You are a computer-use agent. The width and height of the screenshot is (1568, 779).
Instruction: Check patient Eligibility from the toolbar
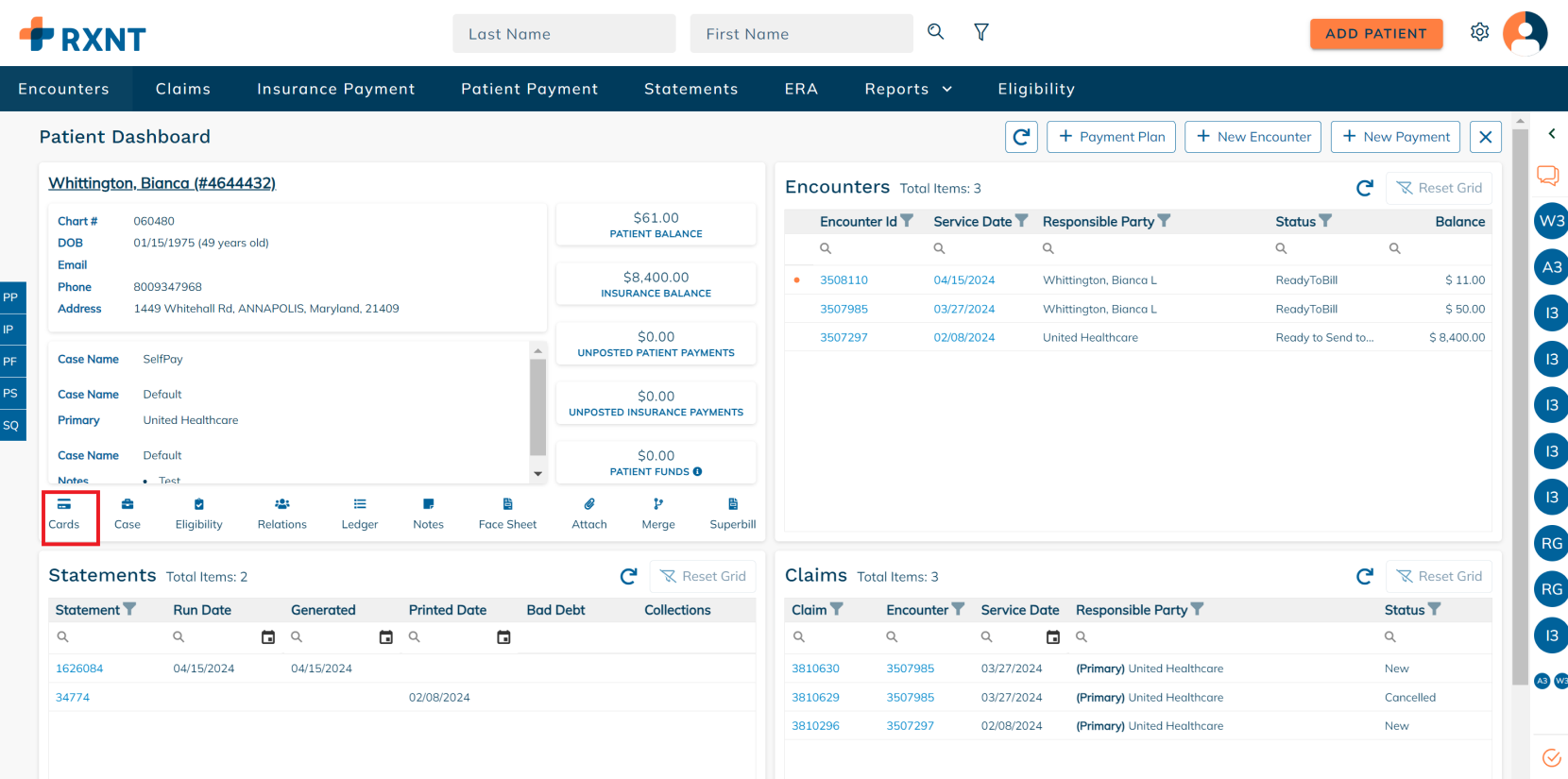coord(198,514)
